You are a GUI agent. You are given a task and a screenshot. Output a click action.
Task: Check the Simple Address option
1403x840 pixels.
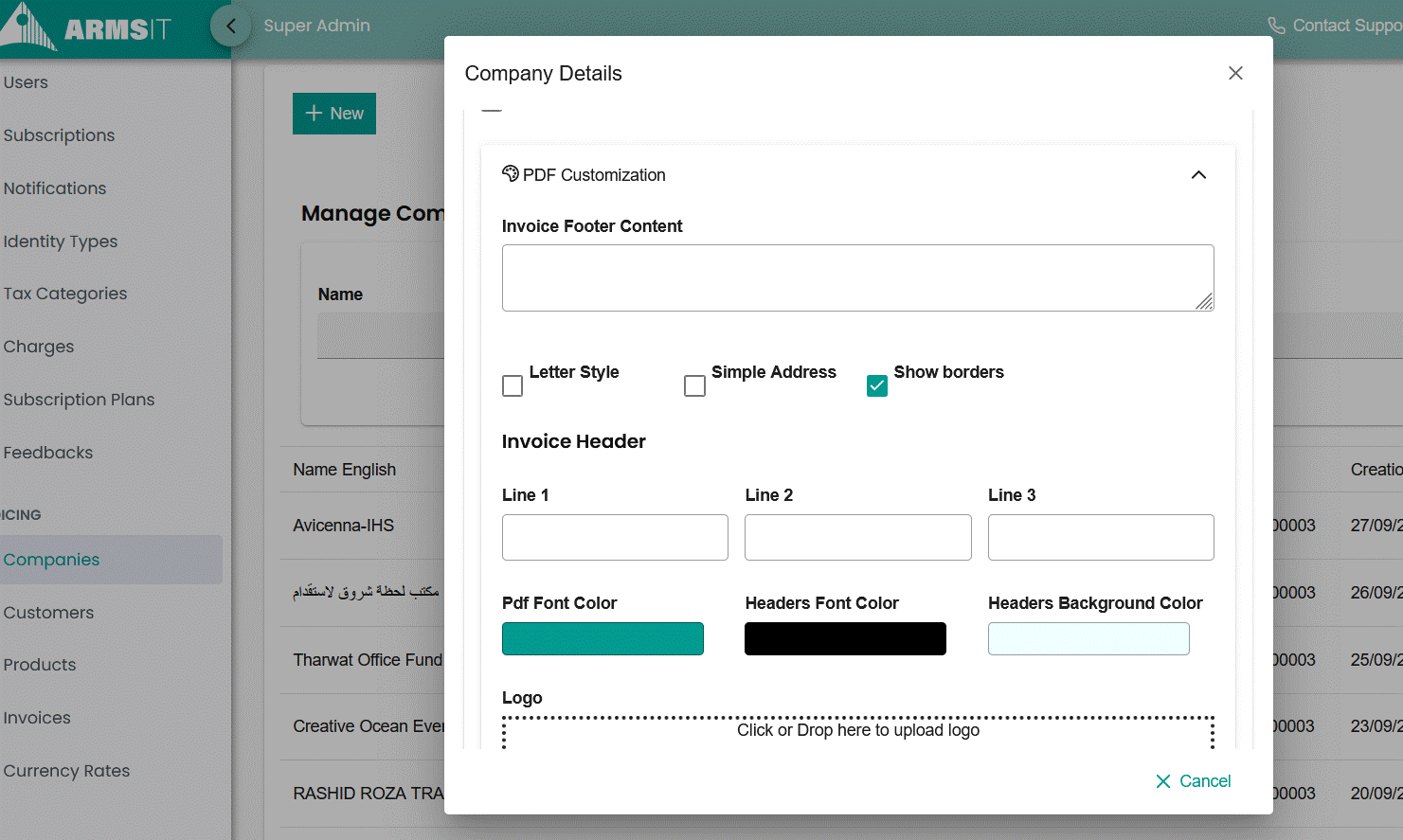tap(694, 385)
